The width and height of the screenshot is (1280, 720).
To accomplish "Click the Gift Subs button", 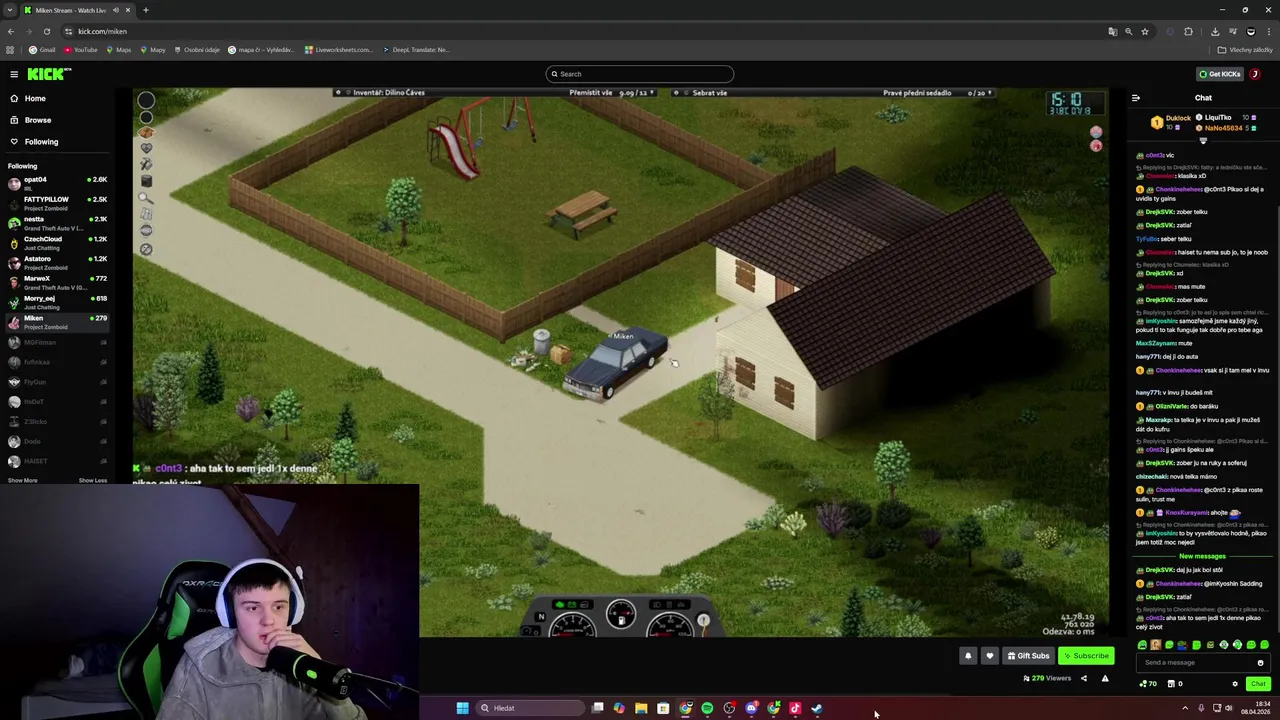I will coord(1029,656).
